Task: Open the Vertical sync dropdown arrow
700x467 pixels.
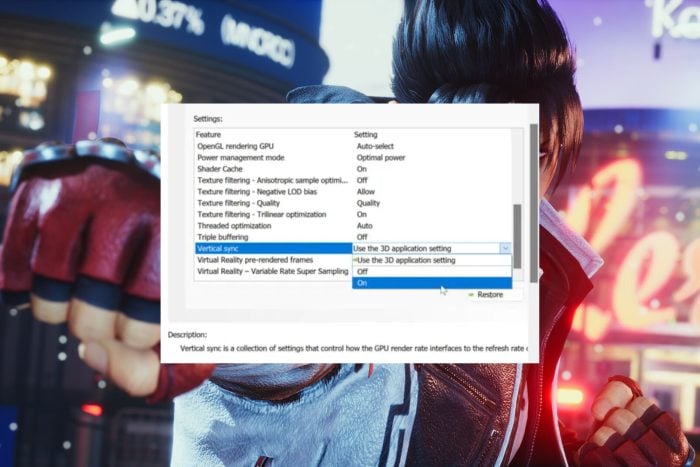Action: pyautogui.click(x=505, y=248)
